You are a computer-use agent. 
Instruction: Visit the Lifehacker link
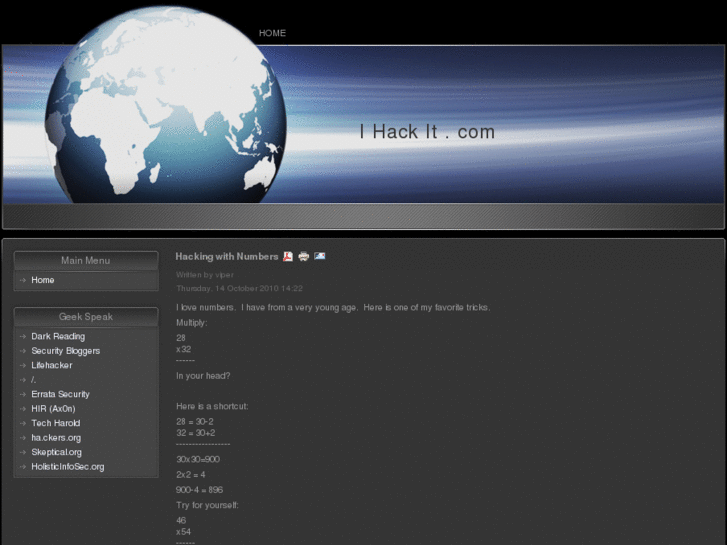pos(51,365)
